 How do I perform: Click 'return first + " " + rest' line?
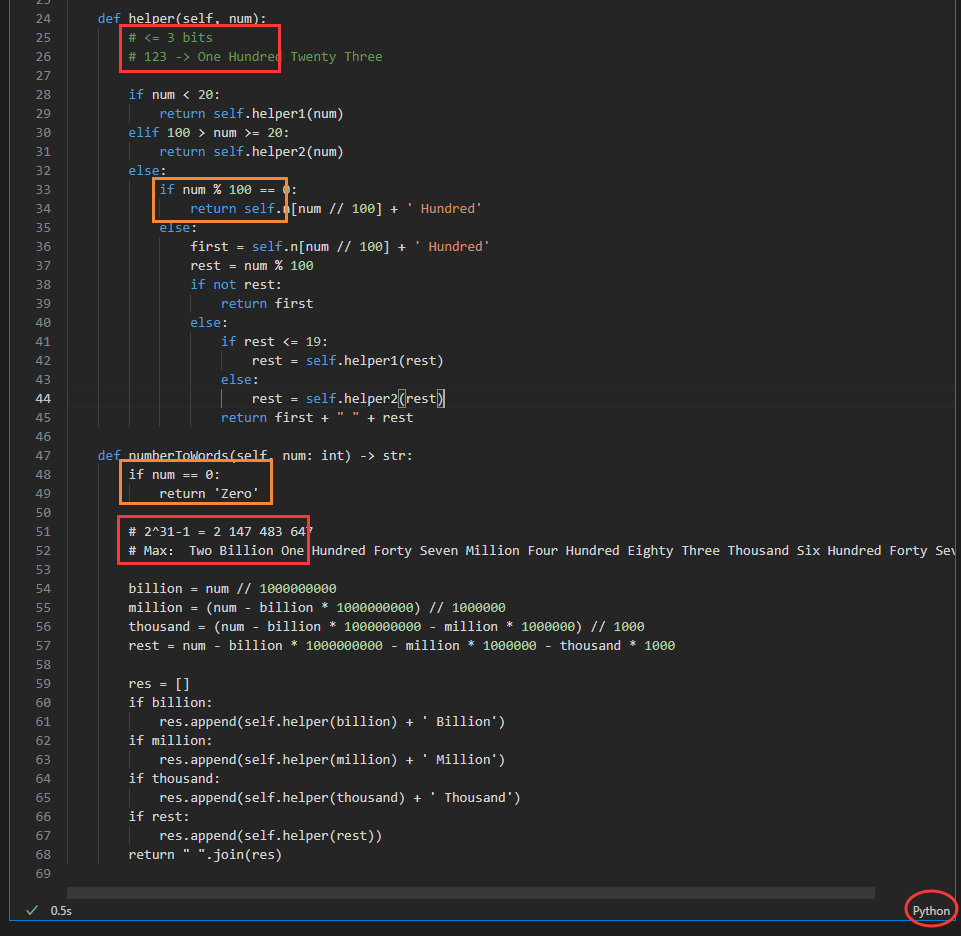coord(317,417)
